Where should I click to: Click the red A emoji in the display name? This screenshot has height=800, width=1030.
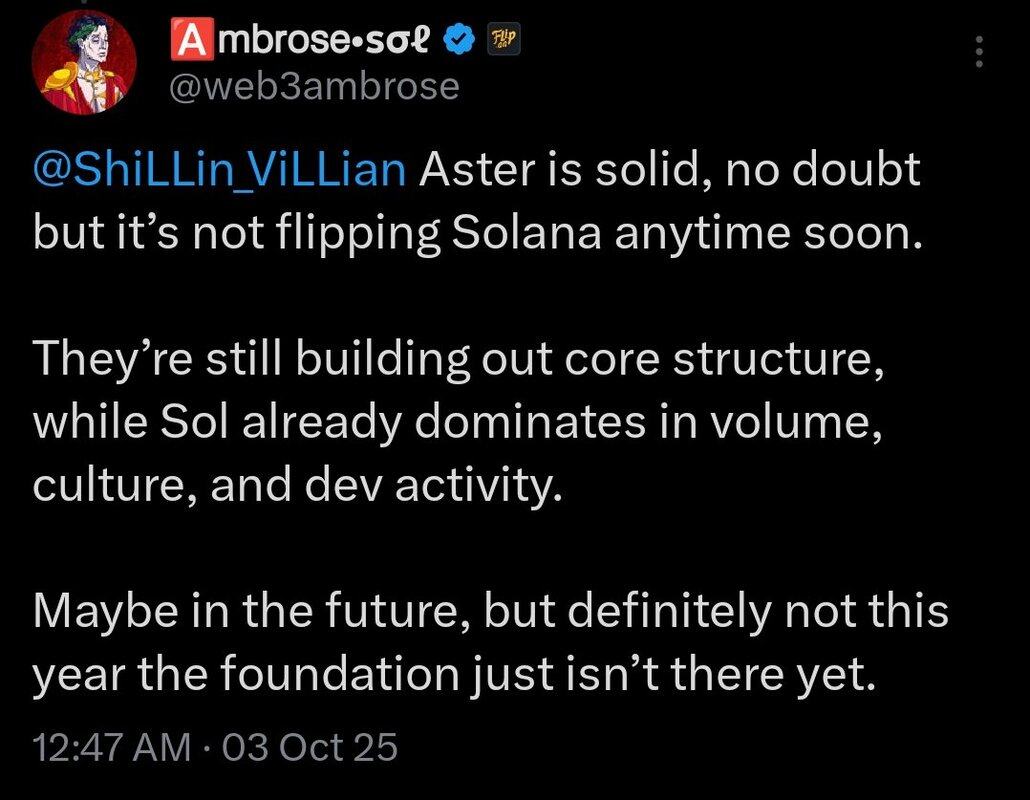tap(191, 41)
